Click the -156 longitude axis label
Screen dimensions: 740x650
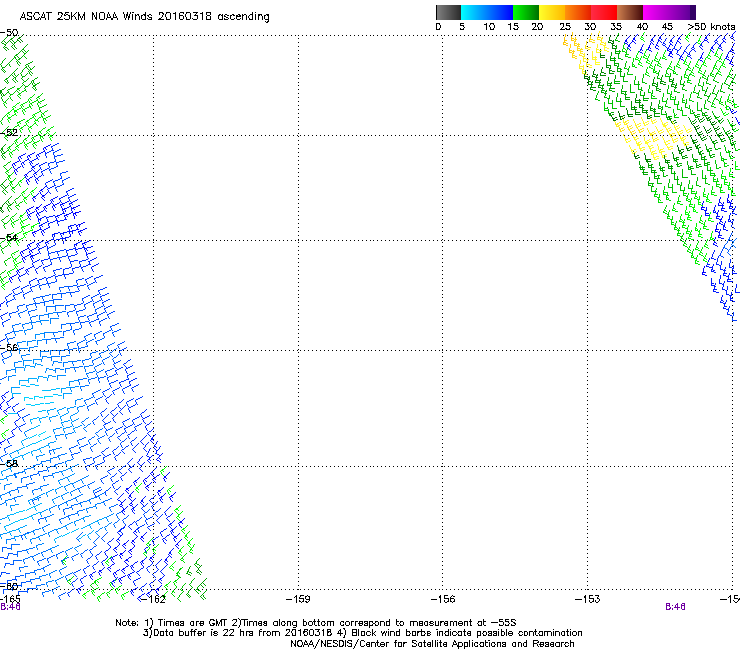[443, 599]
